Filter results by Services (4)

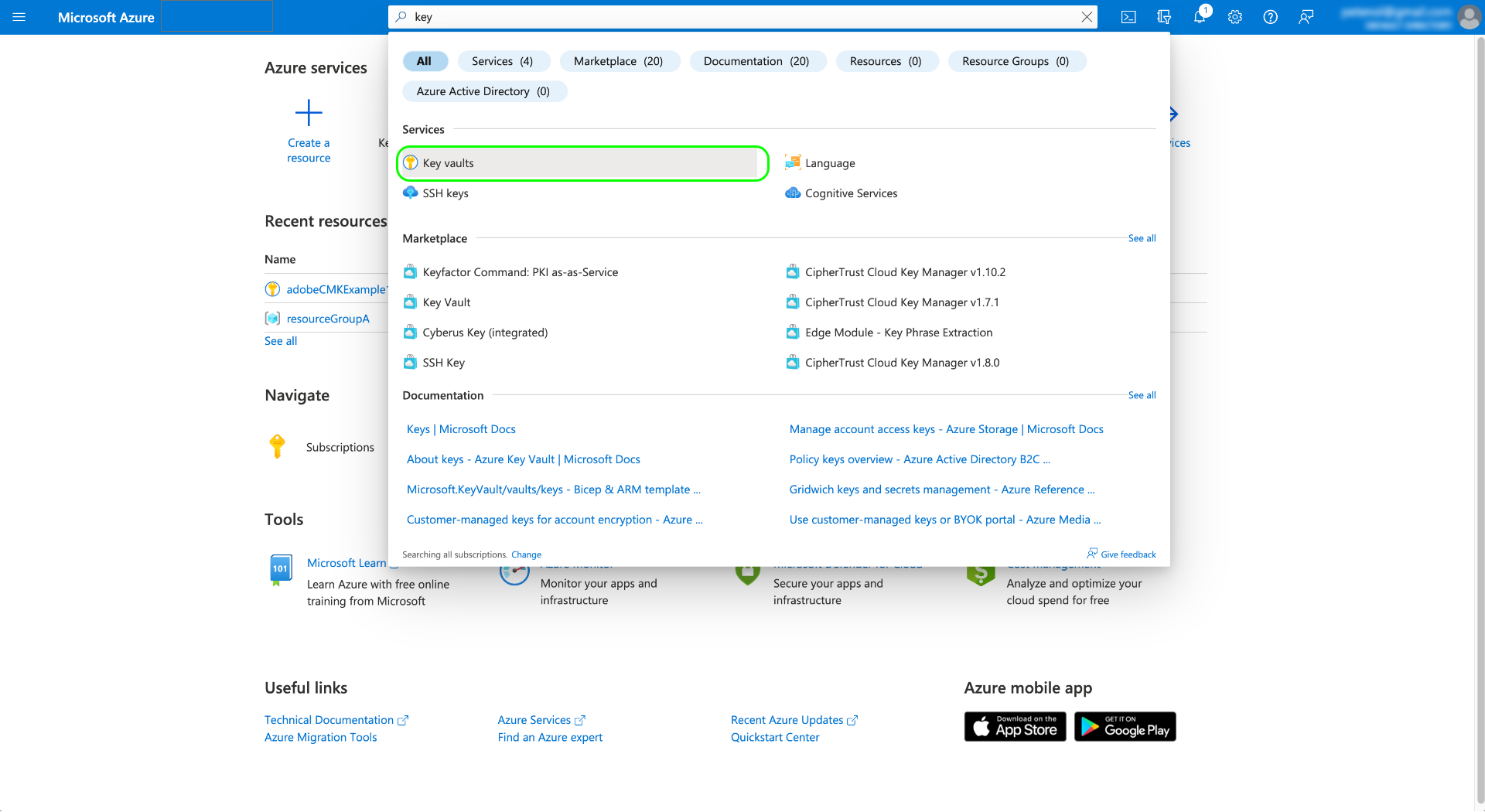click(x=503, y=61)
